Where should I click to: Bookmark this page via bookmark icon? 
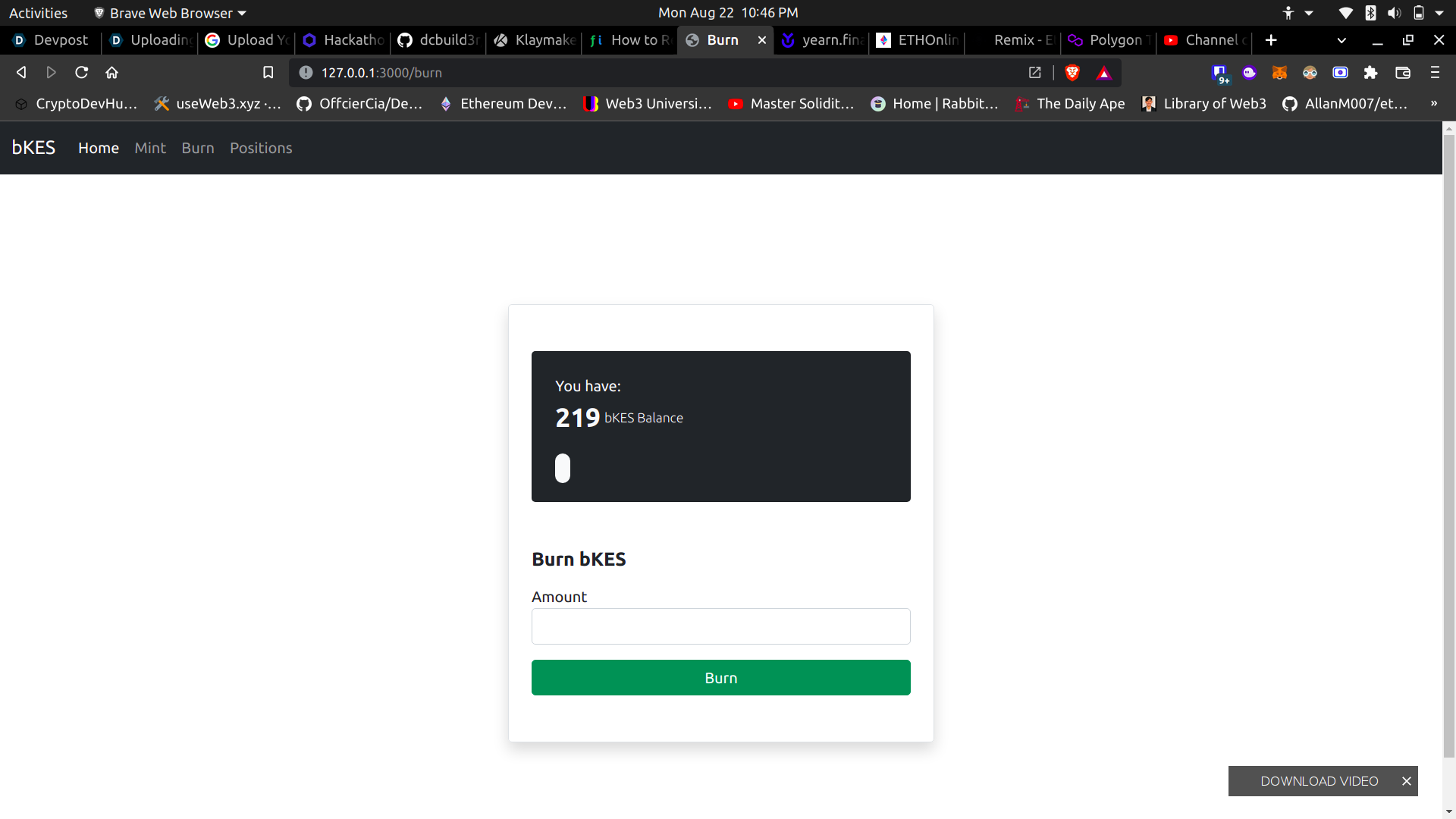coord(268,73)
